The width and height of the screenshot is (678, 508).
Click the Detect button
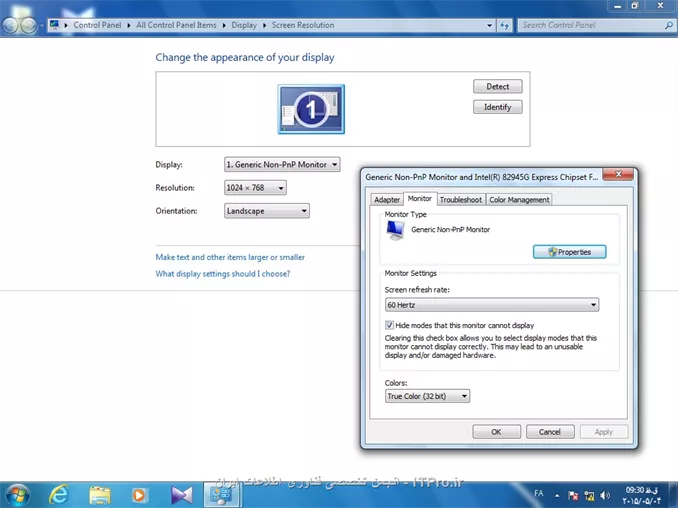(x=498, y=86)
